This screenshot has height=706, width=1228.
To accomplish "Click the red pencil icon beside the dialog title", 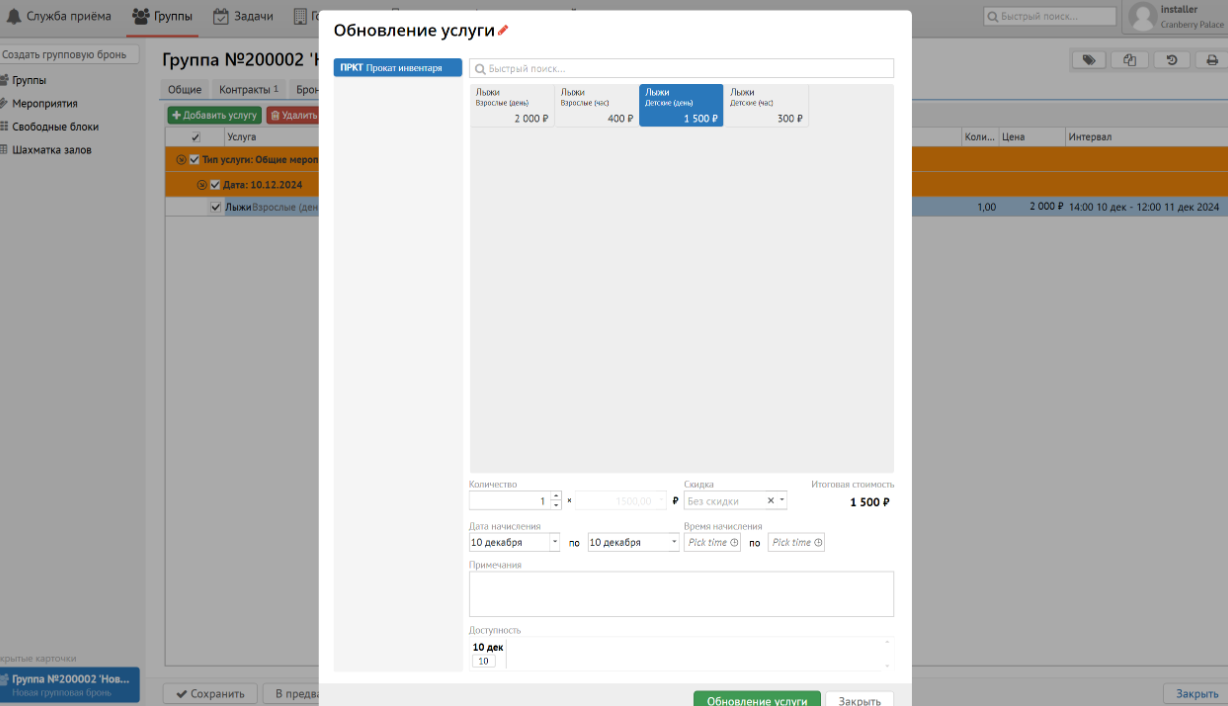I will (x=503, y=31).
